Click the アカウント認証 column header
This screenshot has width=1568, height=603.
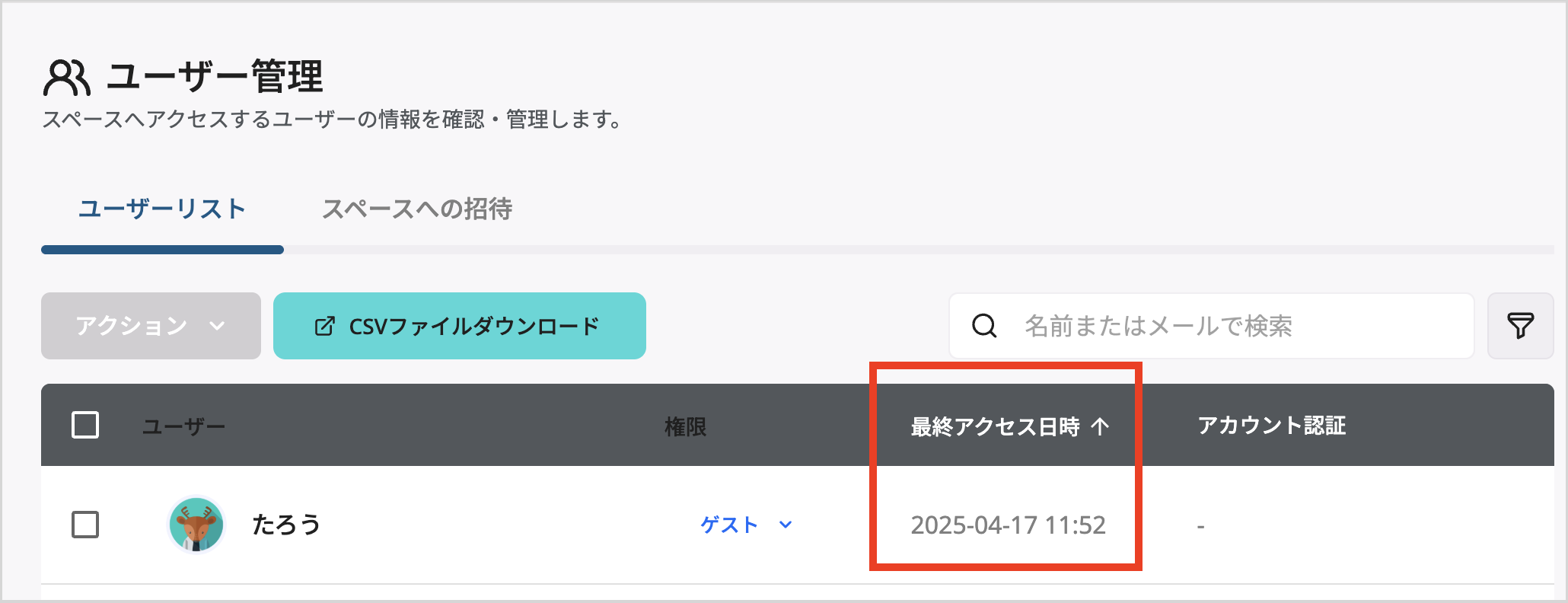pyautogui.click(x=1271, y=426)
